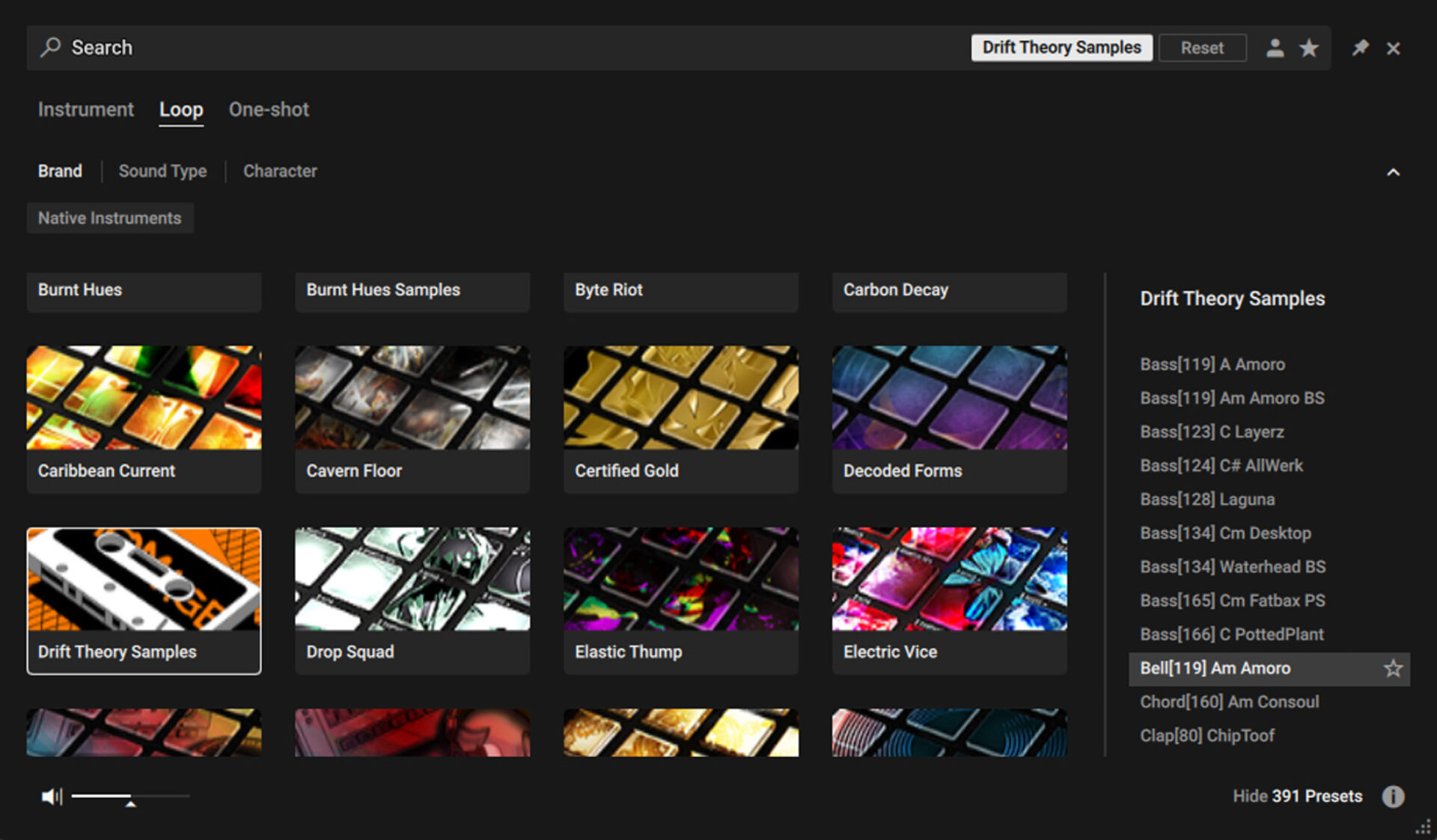This screenshot has width=1437, height=840.
Task: Click the user presets icon near Reset
Action: pos(1275,47)
